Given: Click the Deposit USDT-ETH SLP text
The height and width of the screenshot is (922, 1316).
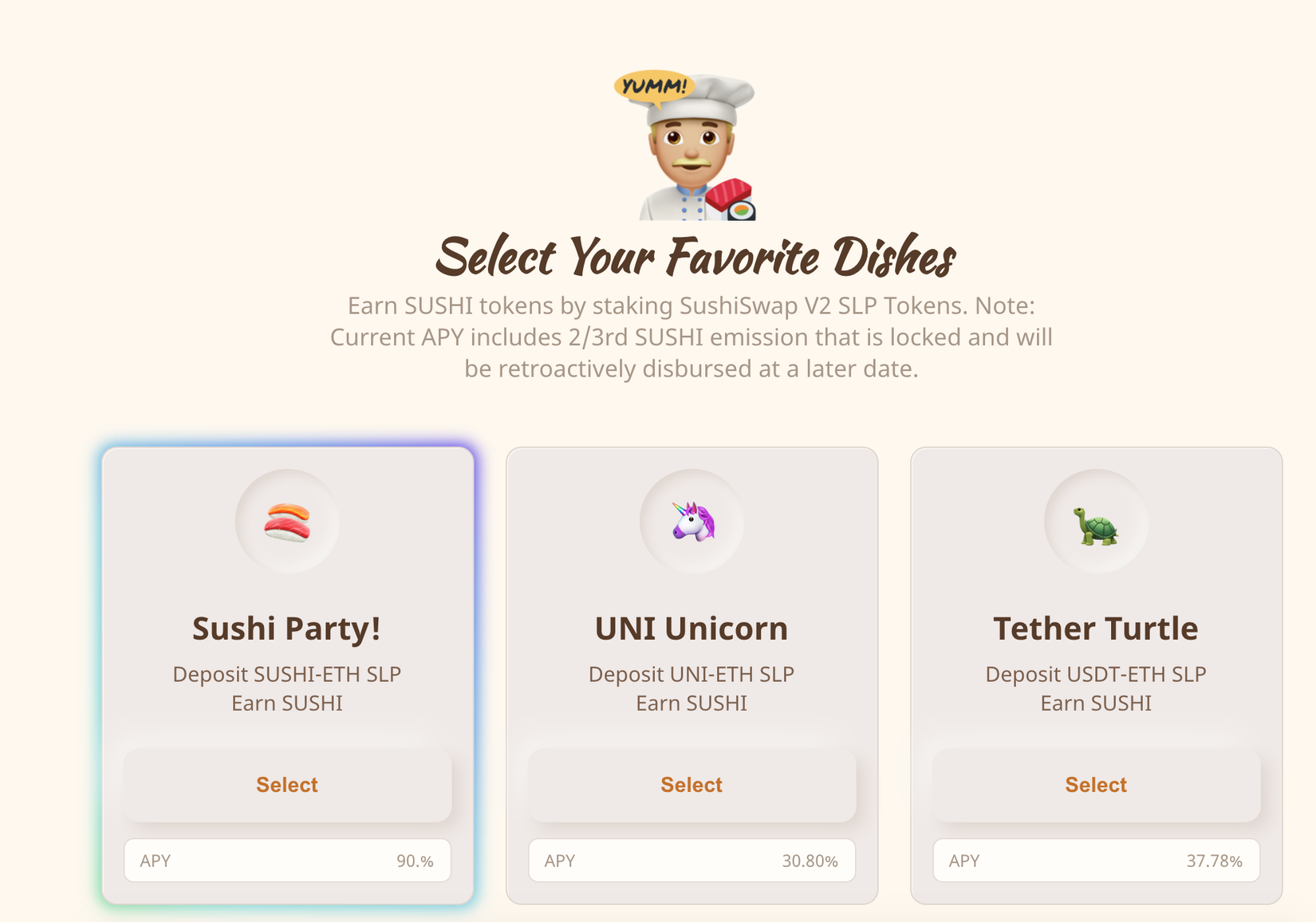Looking at the screenshot, I should [1096, 674].
